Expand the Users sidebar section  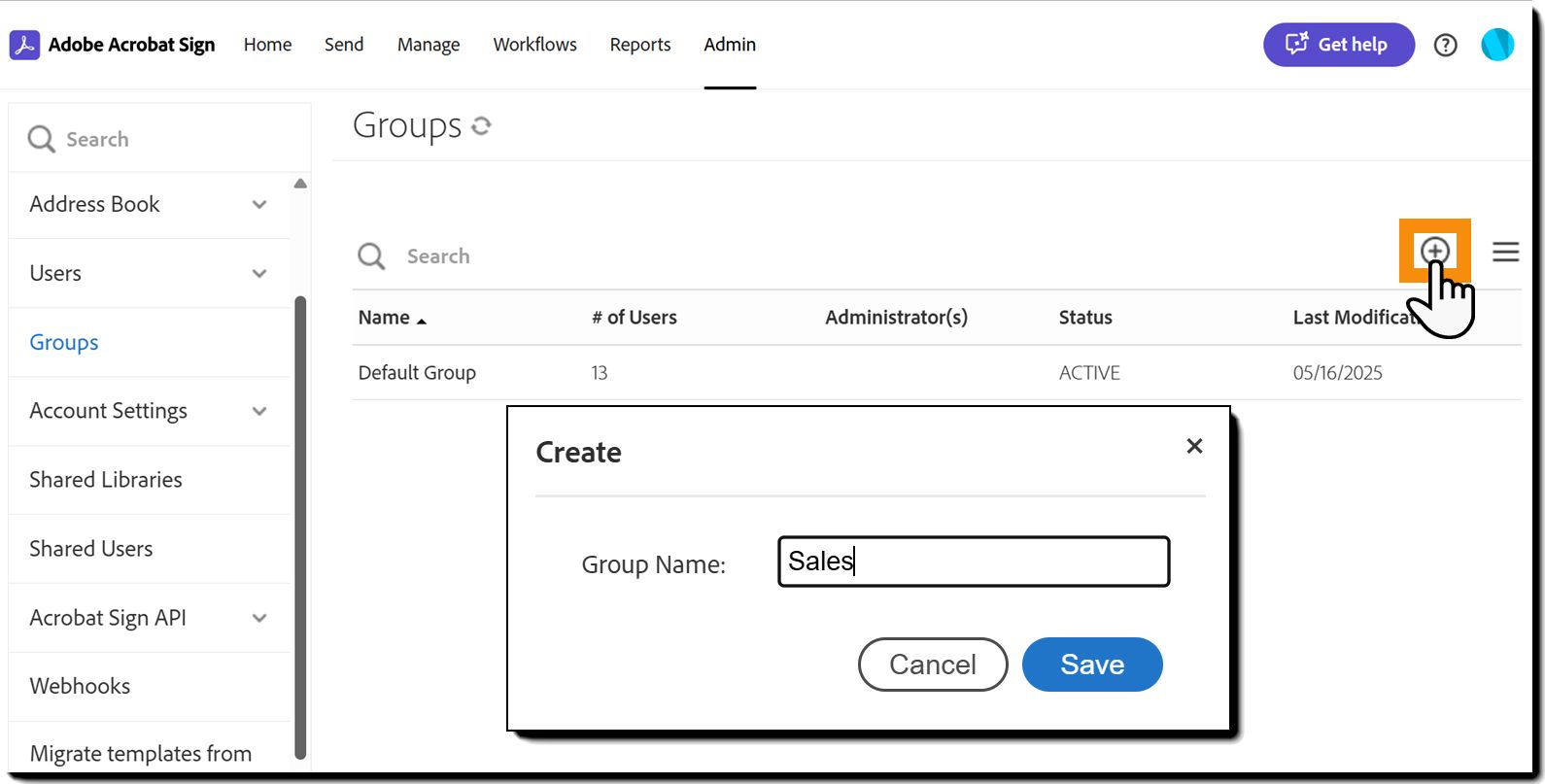pos(259,274)
